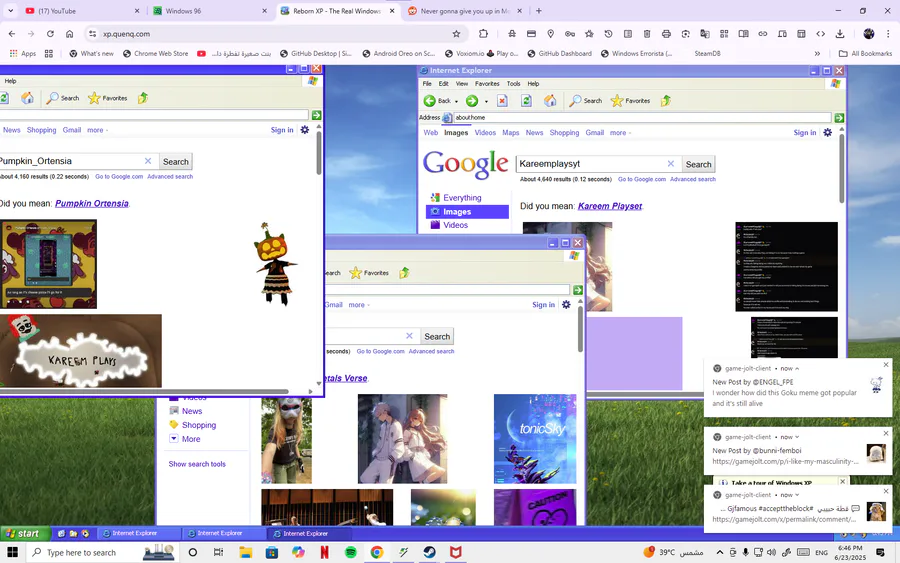This screenshot has height=563, width=900.
Task: Open the Back button history dropdown arrow
Action: pyautogui.click(x=456, y=102)
